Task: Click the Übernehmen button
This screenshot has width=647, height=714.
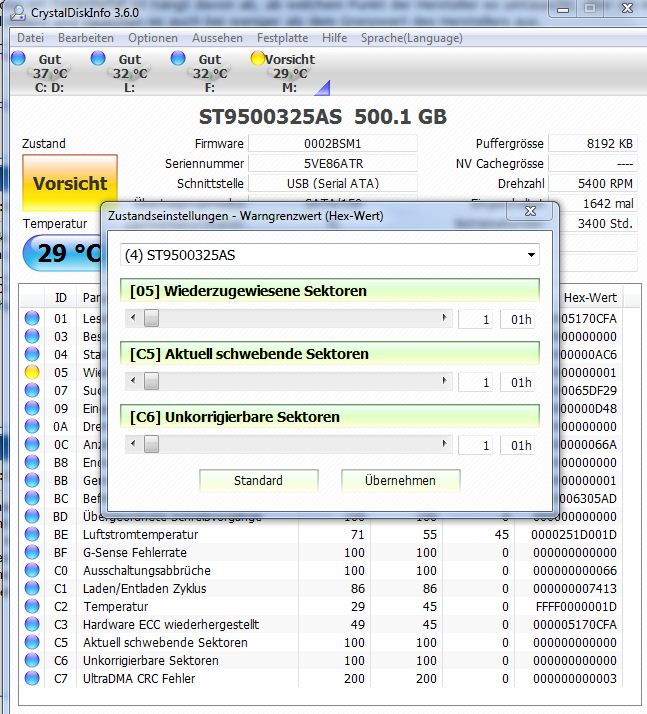Action: coord(401,480)
